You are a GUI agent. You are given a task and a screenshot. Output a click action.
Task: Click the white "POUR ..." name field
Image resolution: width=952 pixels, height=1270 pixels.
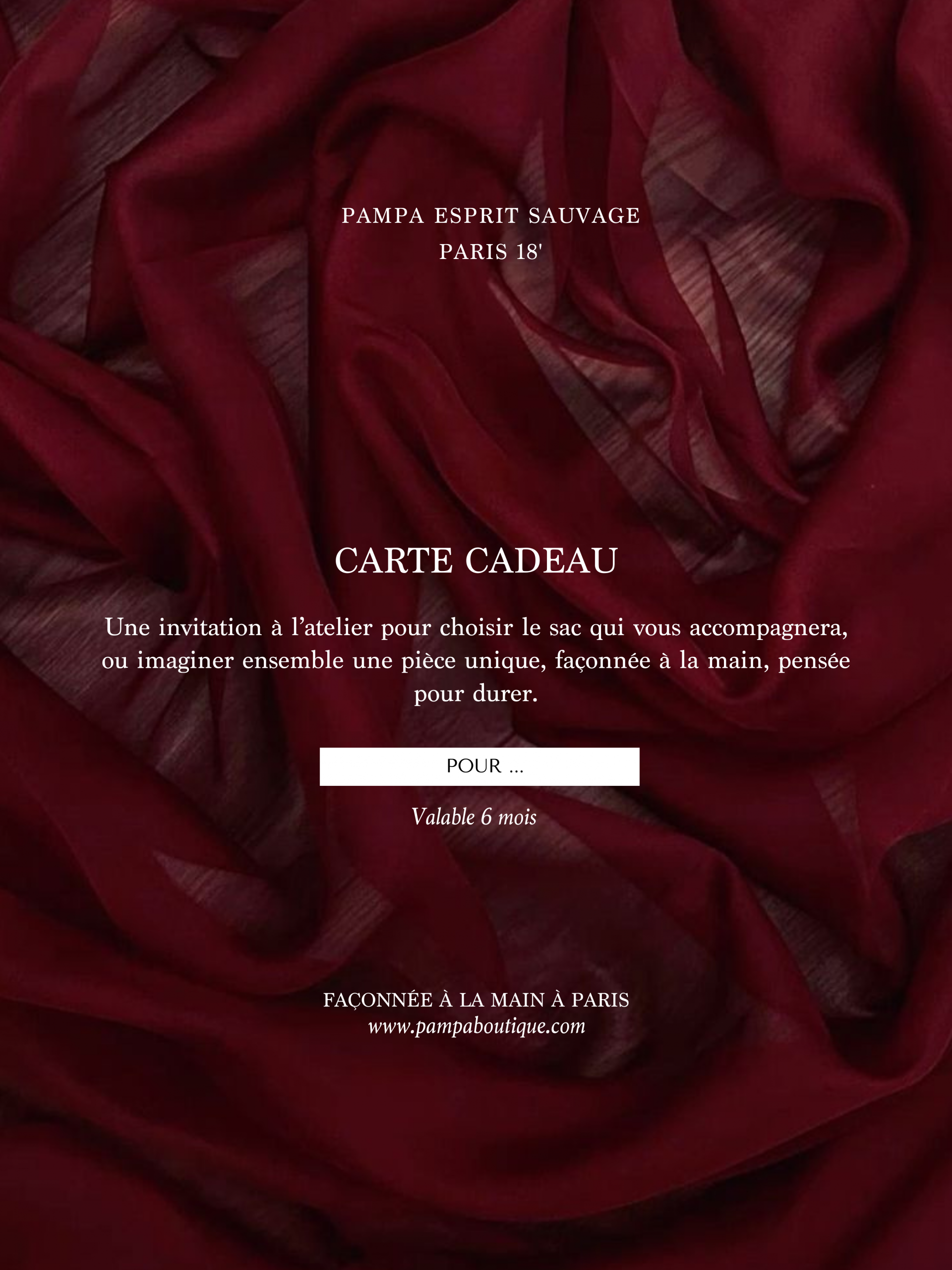(x=479, y=766)
